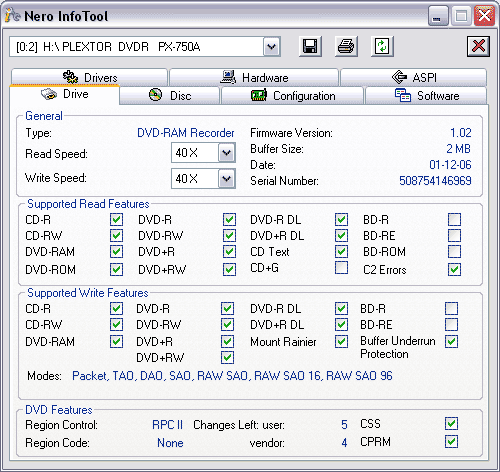Image resolution: width=500 pixels, height=472 pixels.
Task: Toggle DVD+R DL read feature checkbox
Action: click(341, 236)
